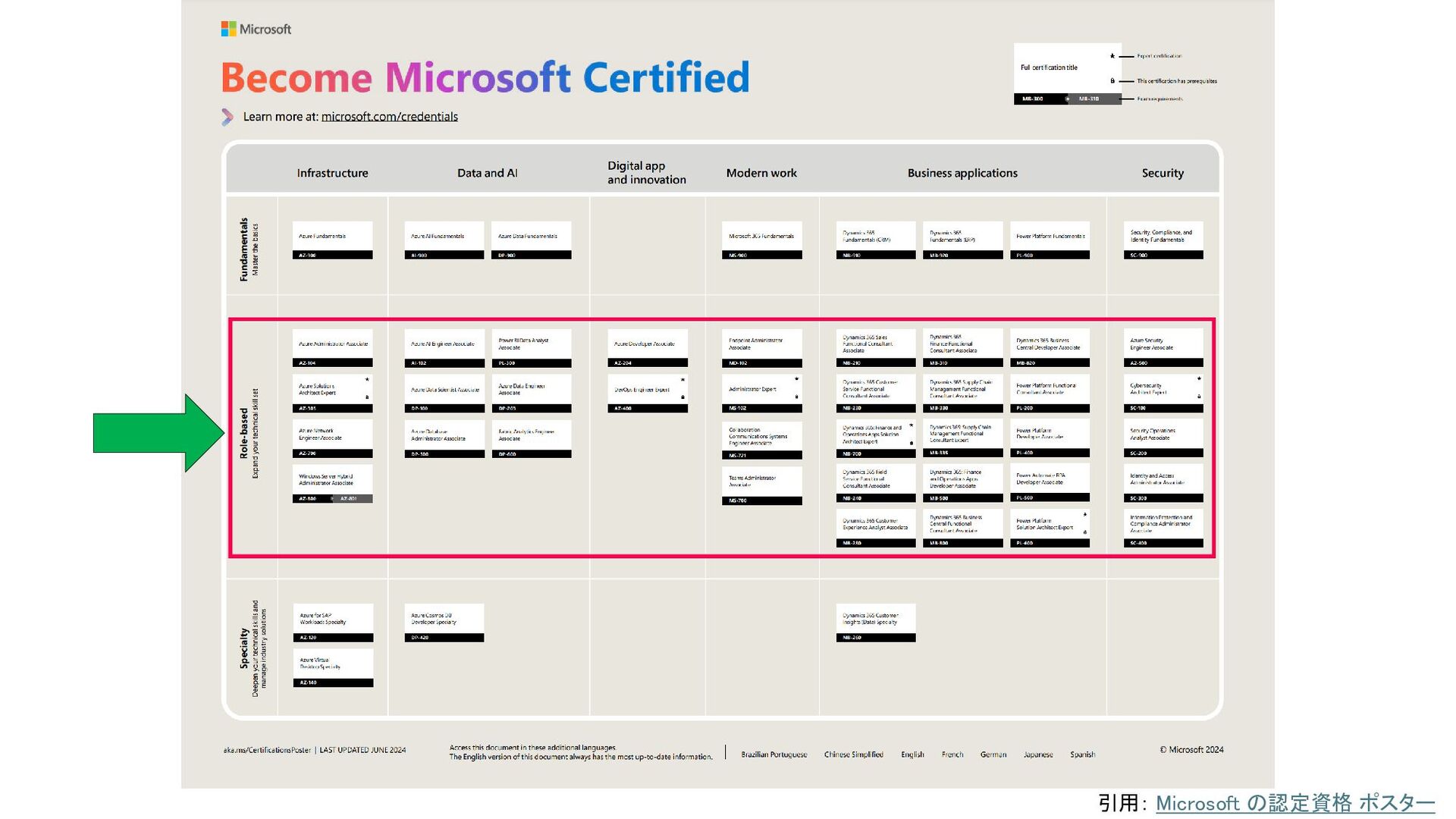1456x819 pixels.
Task: Open the Power Platform Solution Architect Expert card
Action: 1050,529
